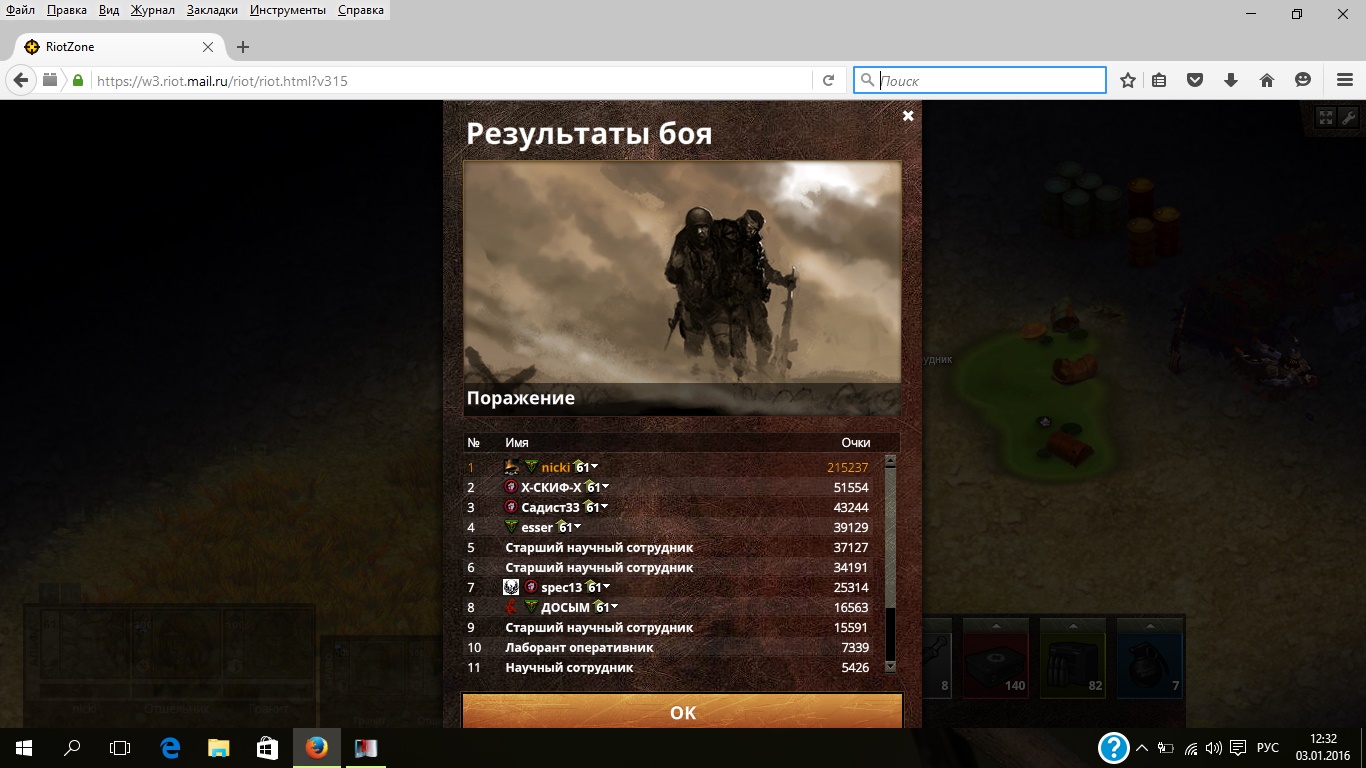
Task: Open a new browser tab
Action: (242, 47)
